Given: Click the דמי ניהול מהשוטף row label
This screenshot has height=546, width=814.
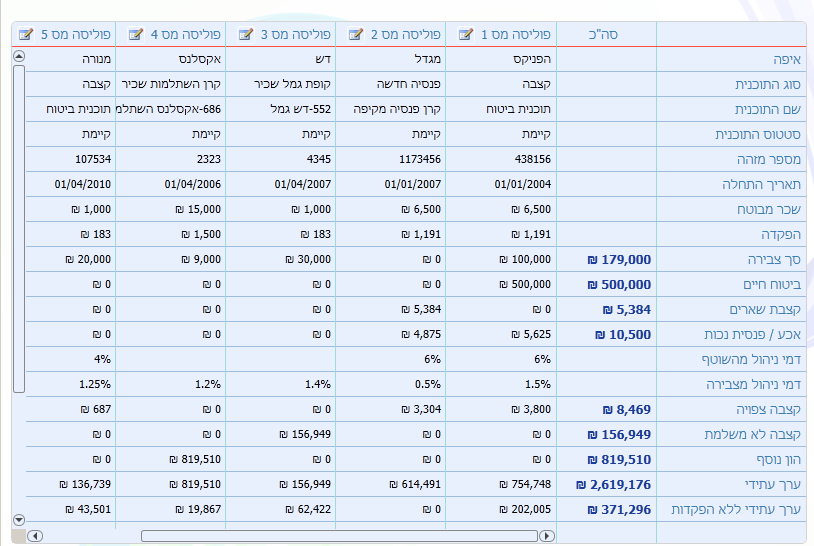Looking at the screenshot, I should (x=751, y=359).
